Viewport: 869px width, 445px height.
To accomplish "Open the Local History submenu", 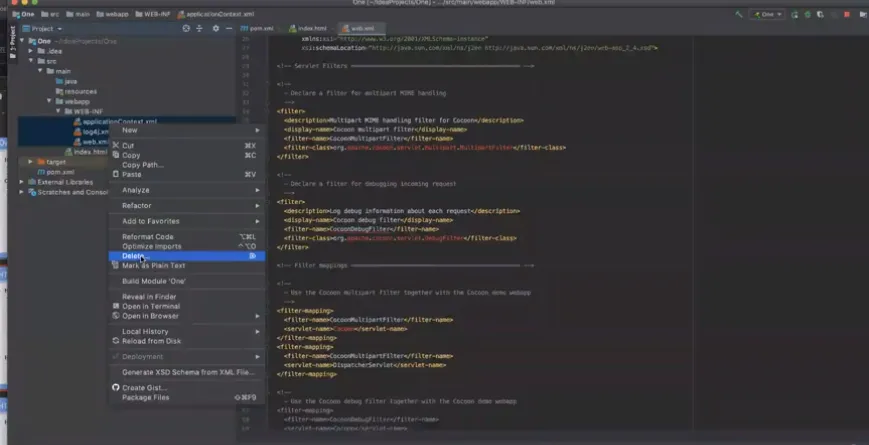I will tap(186, 331).
